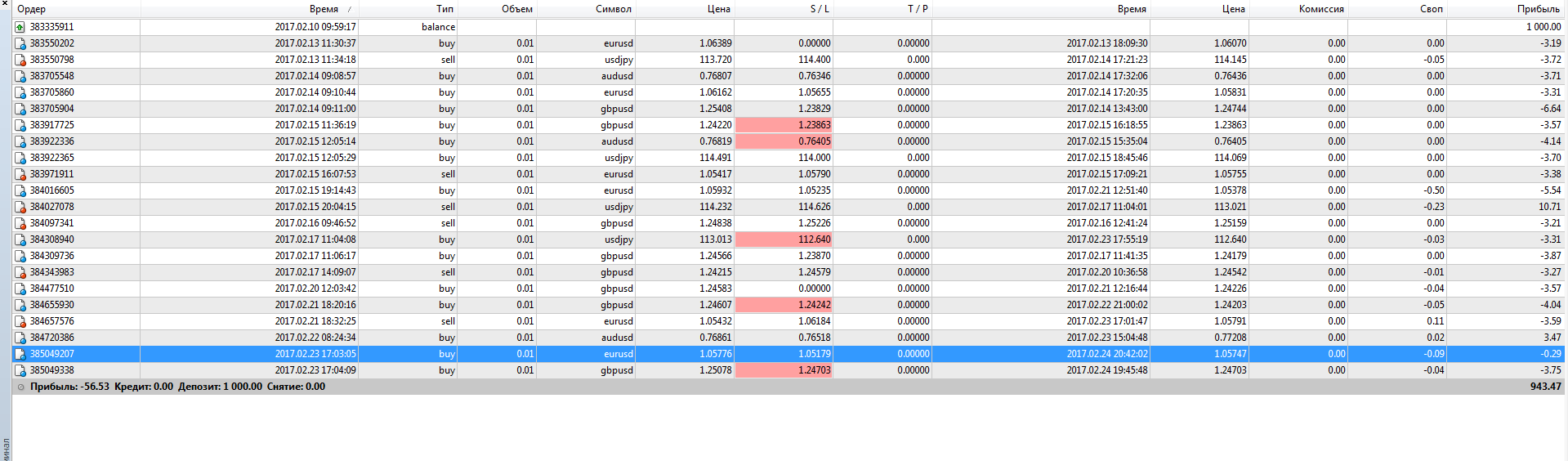This screenshot has height=461, width=1568.
Task: Click the order icon beside 384477510
Action: [20, 289]
